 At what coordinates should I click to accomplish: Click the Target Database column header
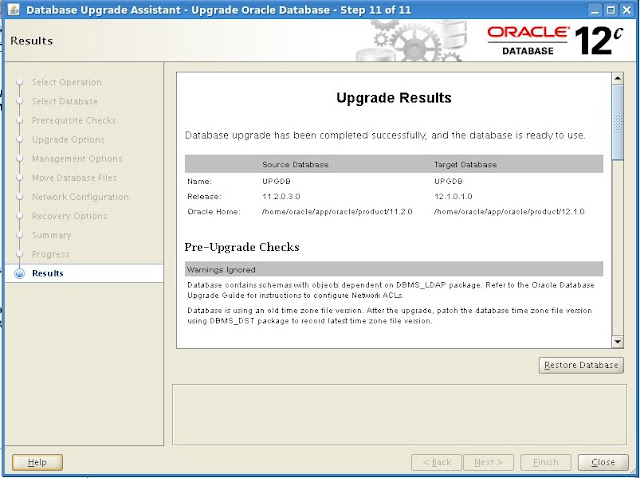465,165
